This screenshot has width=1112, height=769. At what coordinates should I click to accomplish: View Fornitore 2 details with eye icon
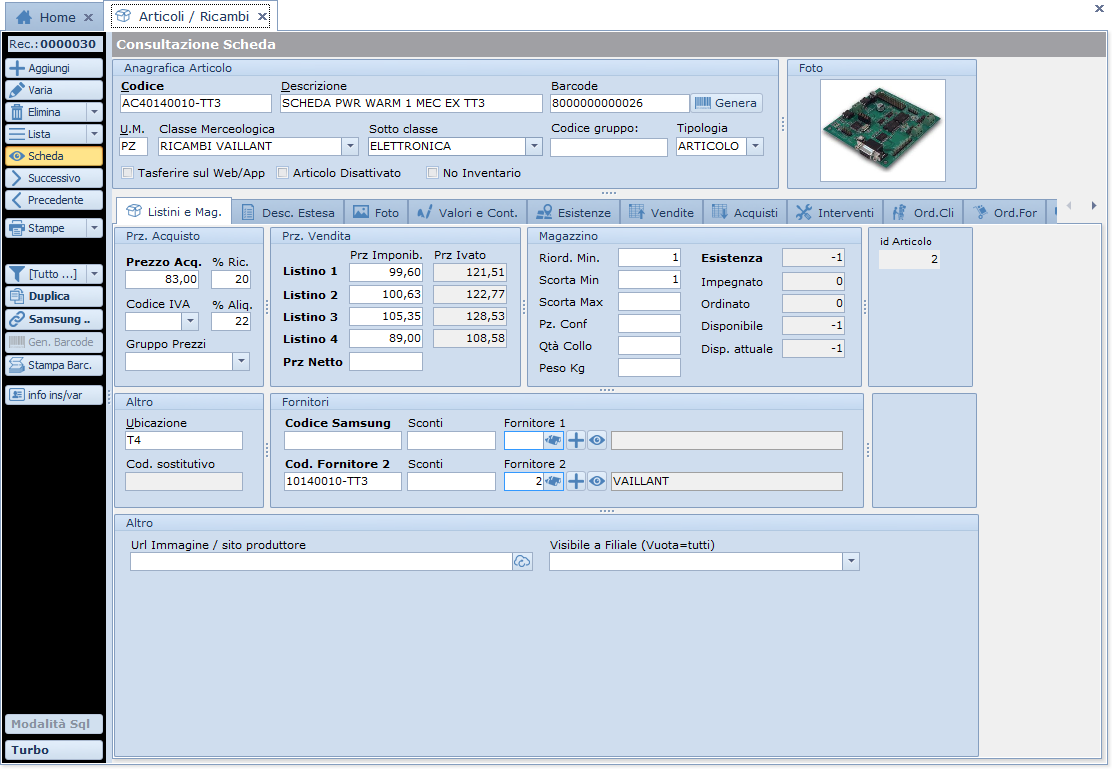[x=597, y=482]
